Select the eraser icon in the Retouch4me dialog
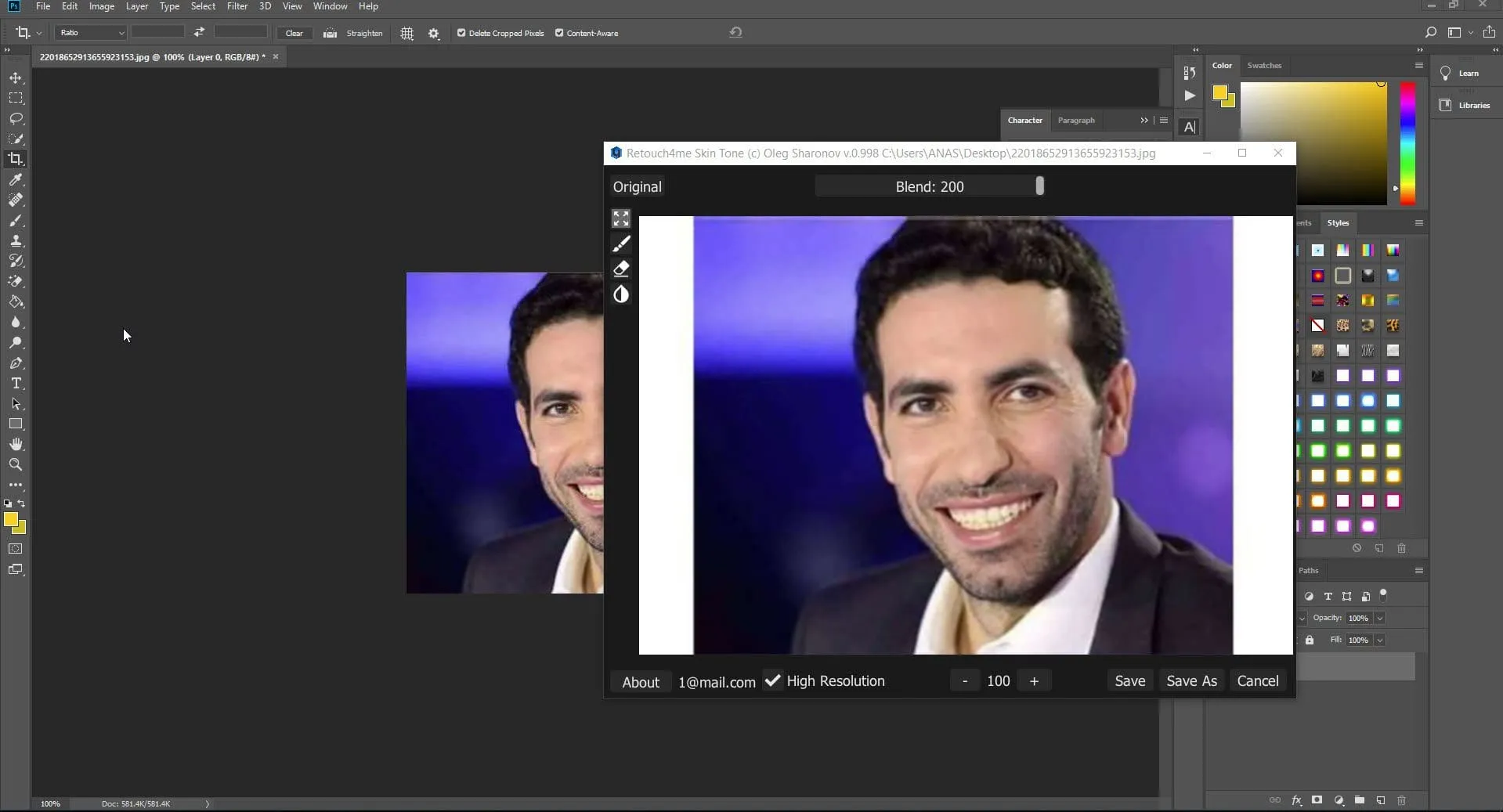 [620, 269]
